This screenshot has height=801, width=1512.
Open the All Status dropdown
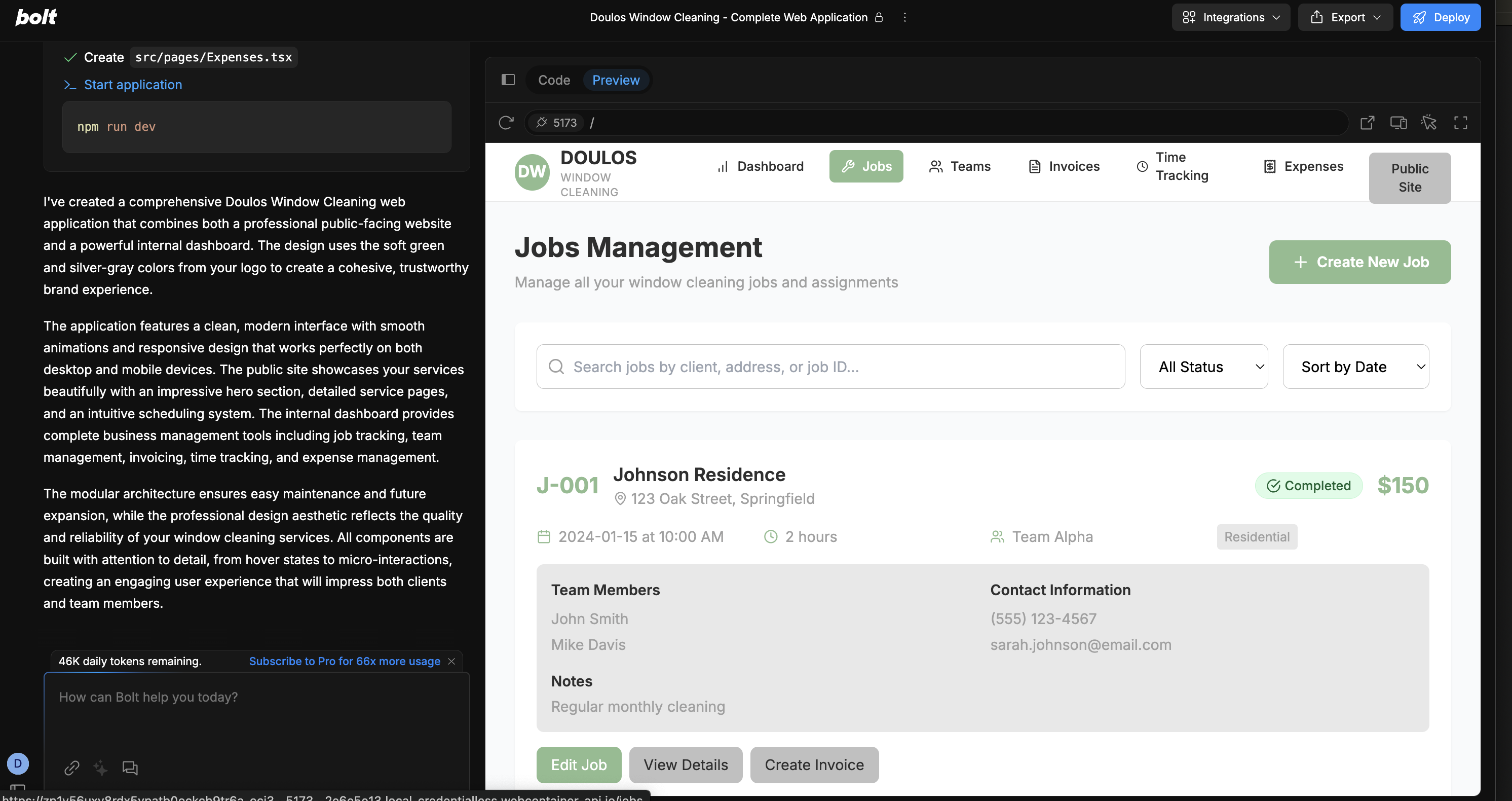tap(1203, 367)
